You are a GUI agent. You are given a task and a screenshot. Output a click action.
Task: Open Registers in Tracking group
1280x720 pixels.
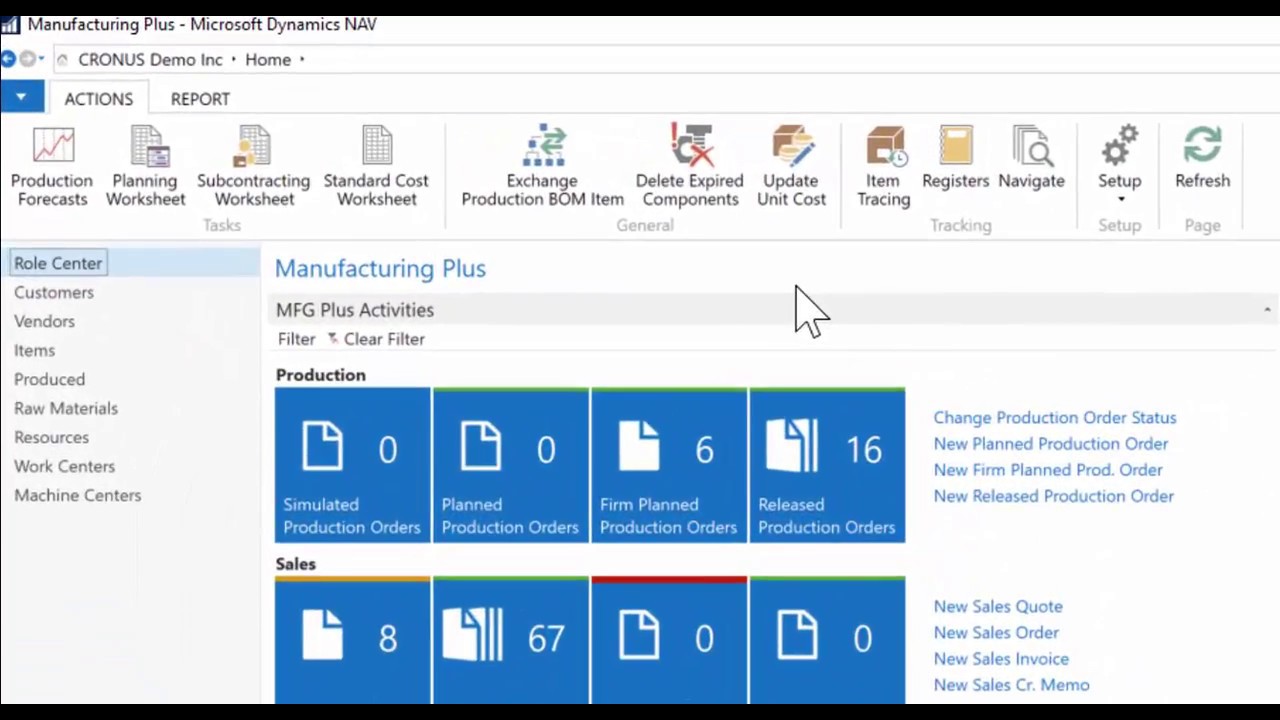point(955,158)
